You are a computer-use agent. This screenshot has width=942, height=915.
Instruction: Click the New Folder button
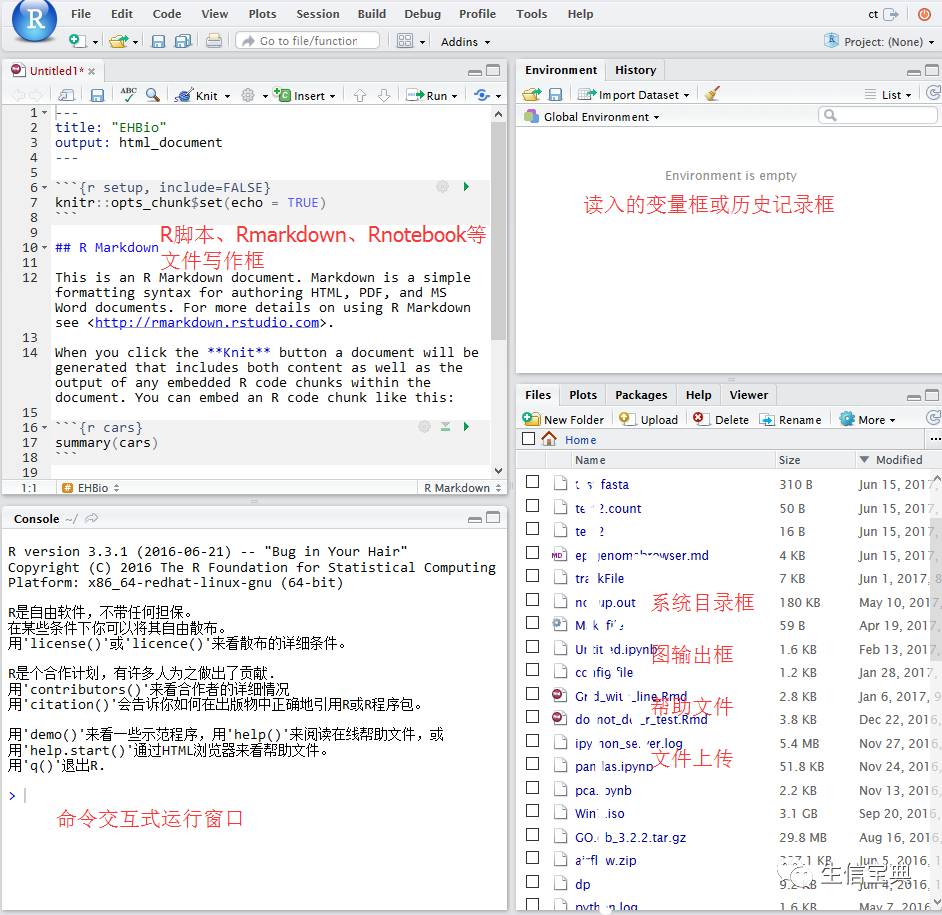(x=563, y=419)
